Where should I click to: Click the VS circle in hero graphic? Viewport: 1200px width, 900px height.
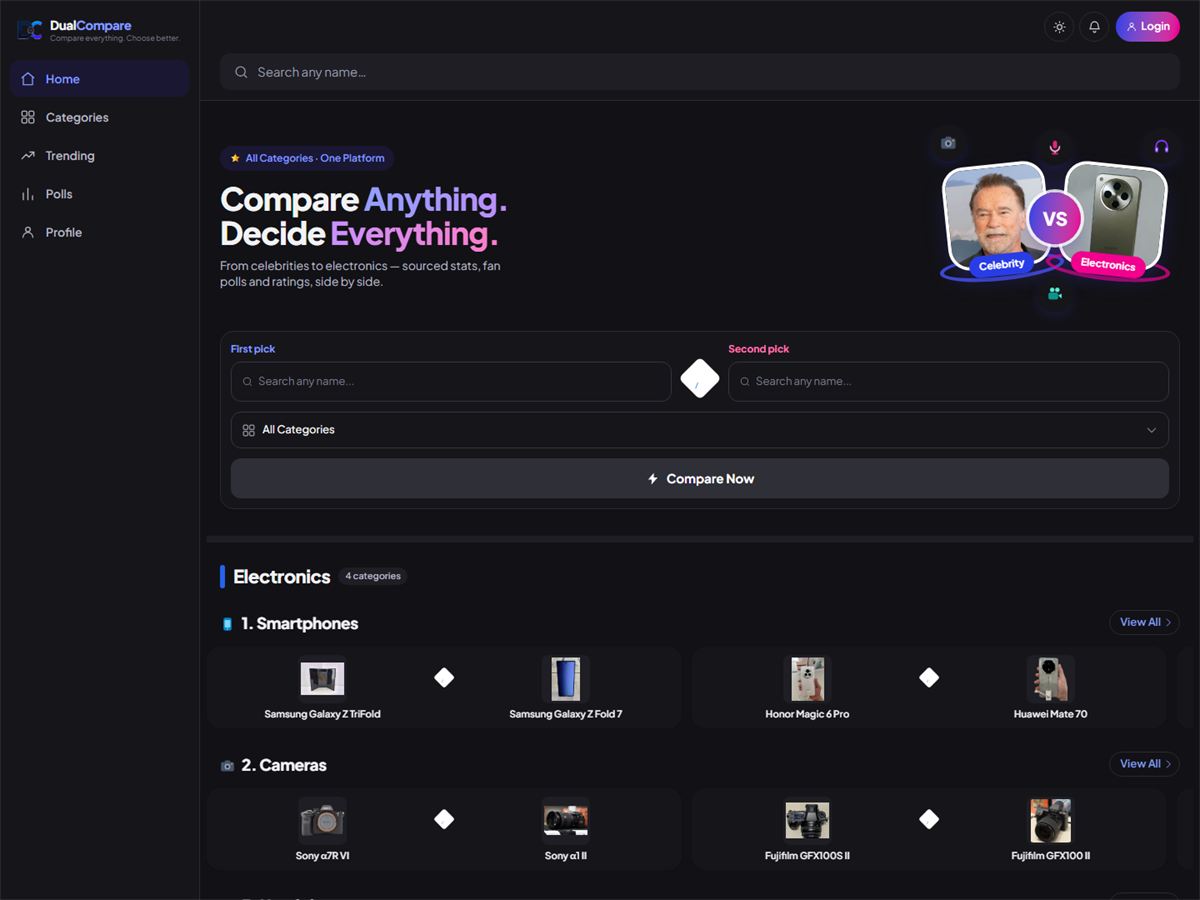(x=1055, y=218)
